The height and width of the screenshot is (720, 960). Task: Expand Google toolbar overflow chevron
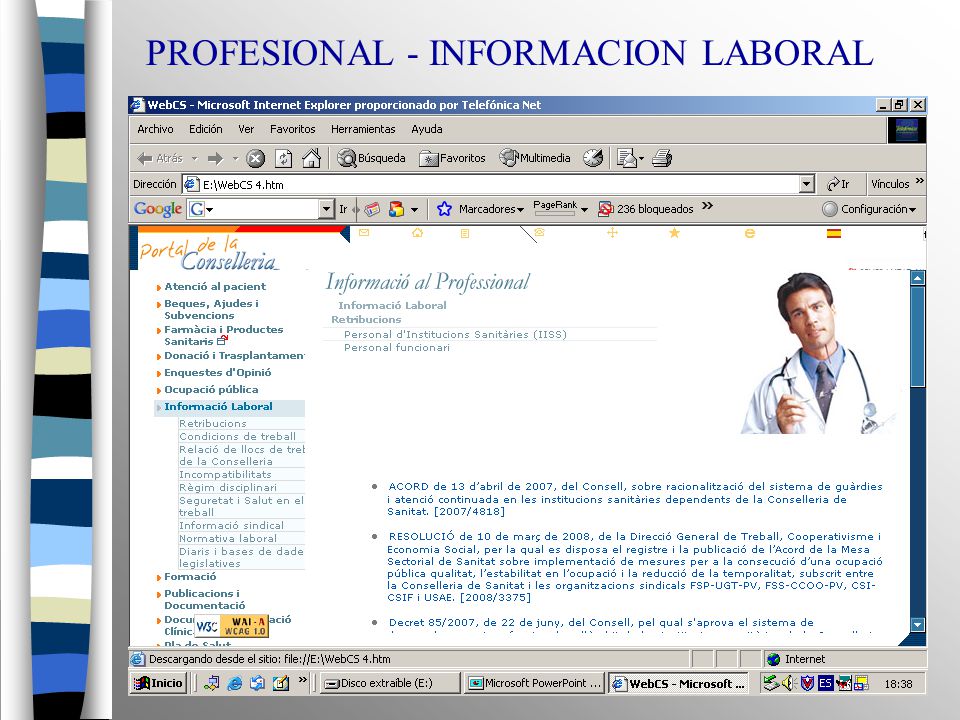click(708, 206)
